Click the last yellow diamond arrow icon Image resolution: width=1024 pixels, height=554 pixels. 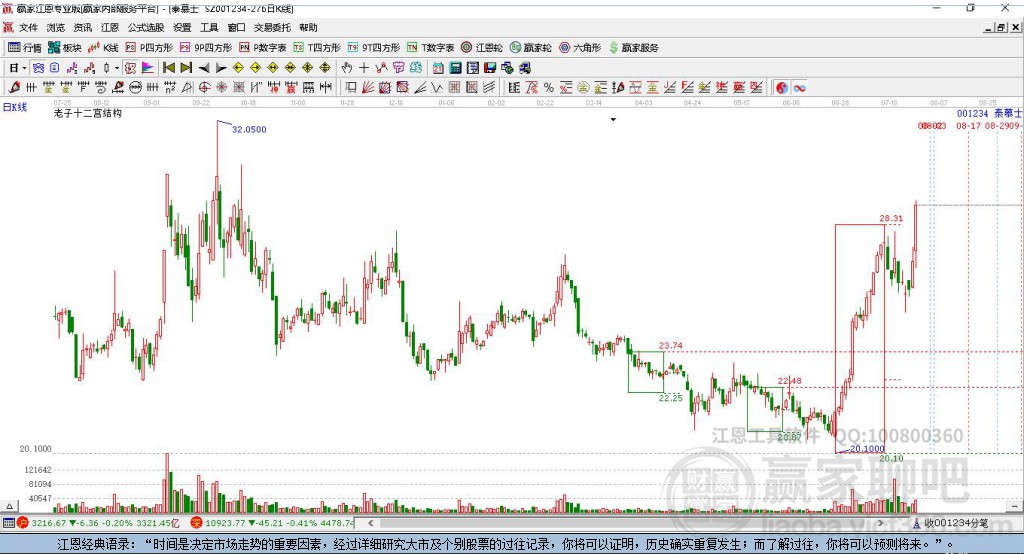pyautogui.click(x=325, y=68)
